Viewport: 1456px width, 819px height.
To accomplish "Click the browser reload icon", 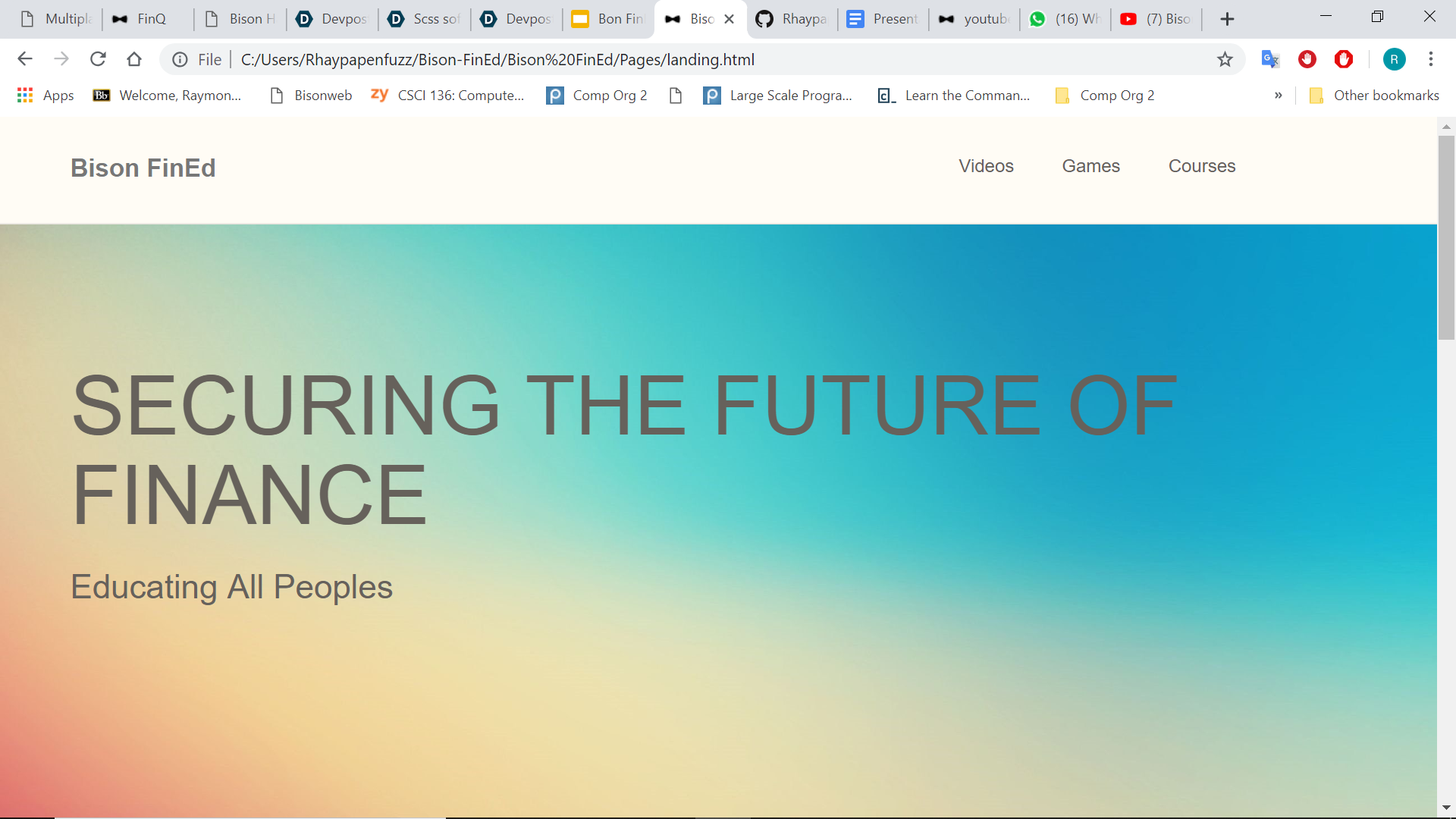I will [98, 59].
